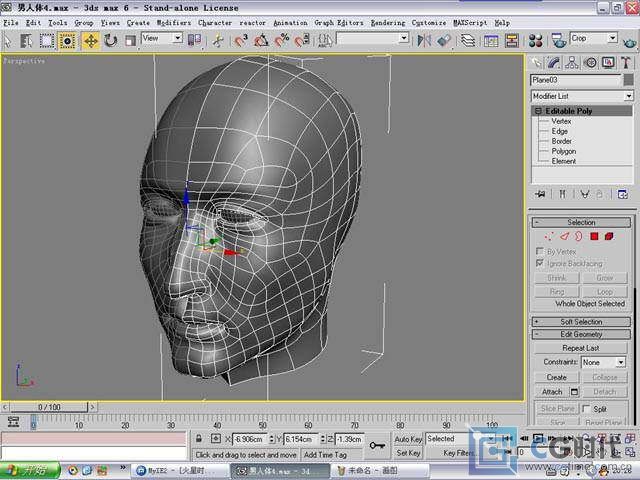Toggle Show End Result in stack

562,194
